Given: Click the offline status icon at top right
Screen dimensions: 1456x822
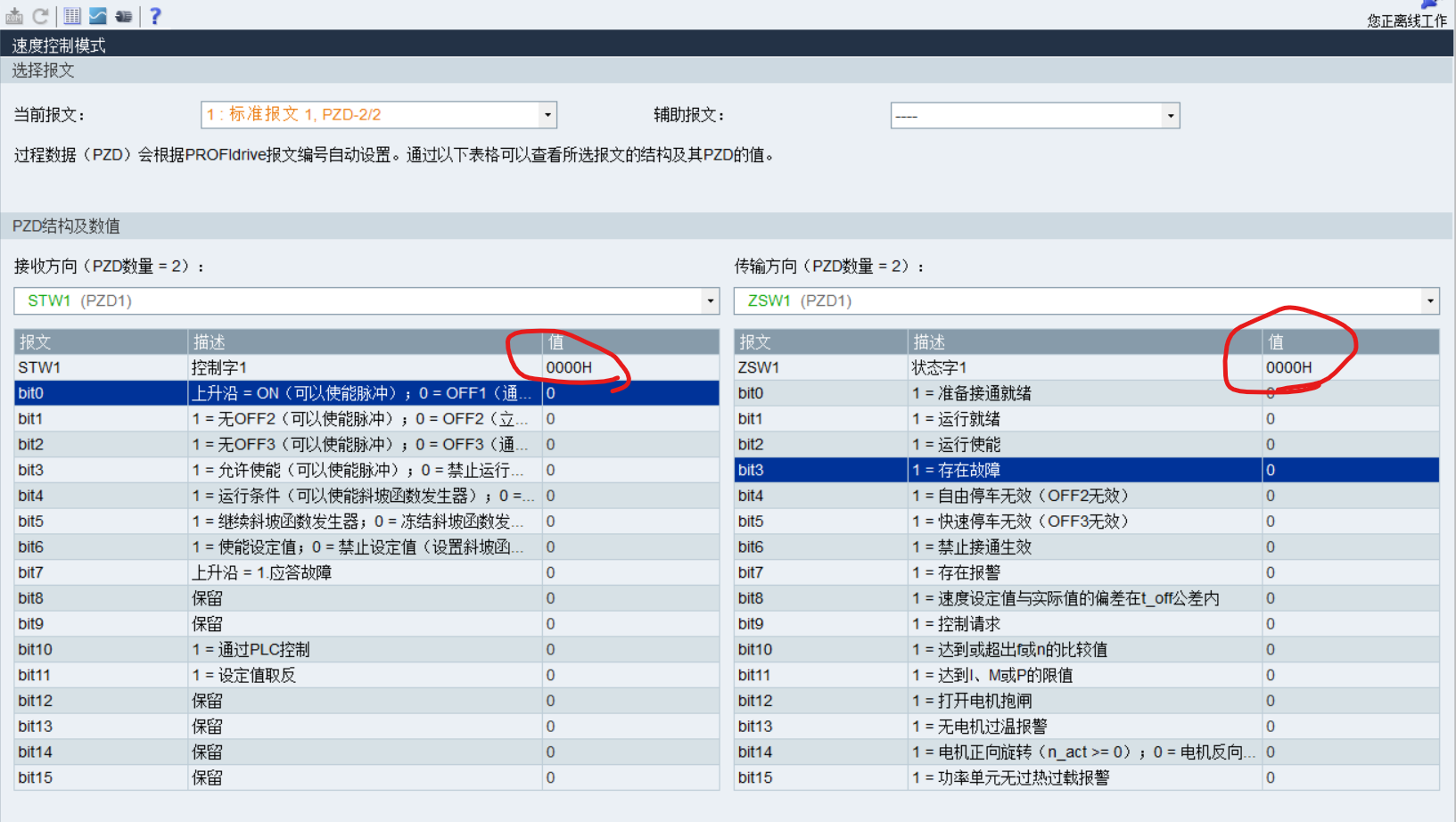Looking at the screenshot, I should tap(1429, 5).
